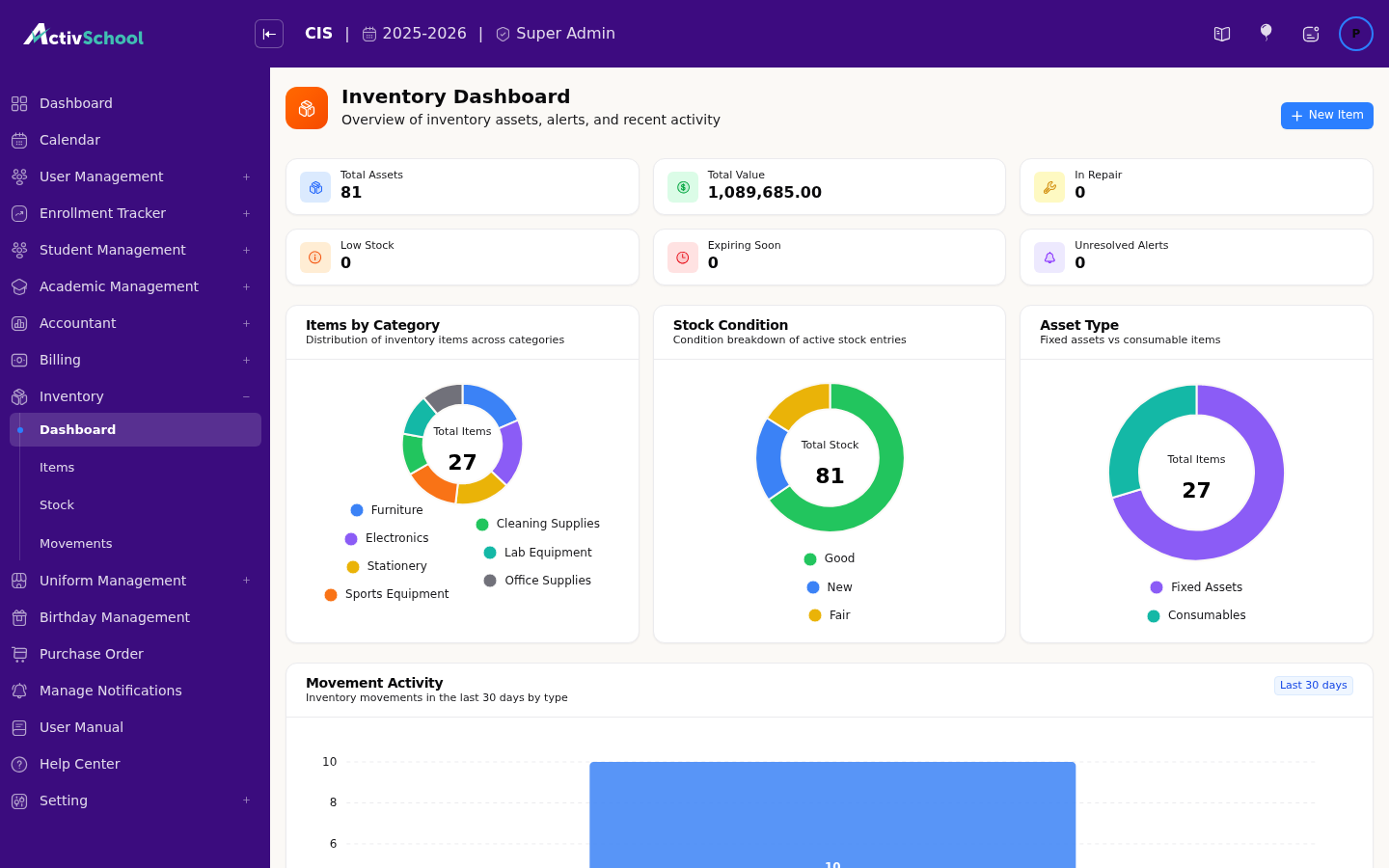Image resolution: width=1389 pixels, height=868 pixels.
Task: Click the Unresolved Alerts bell icon
Action: click(x=1049, y=258)
